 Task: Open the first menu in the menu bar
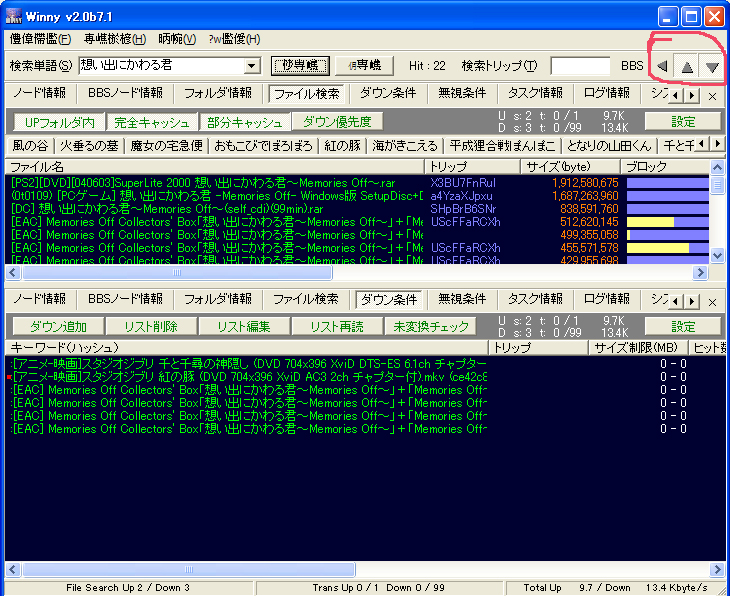tap(41, 39)
